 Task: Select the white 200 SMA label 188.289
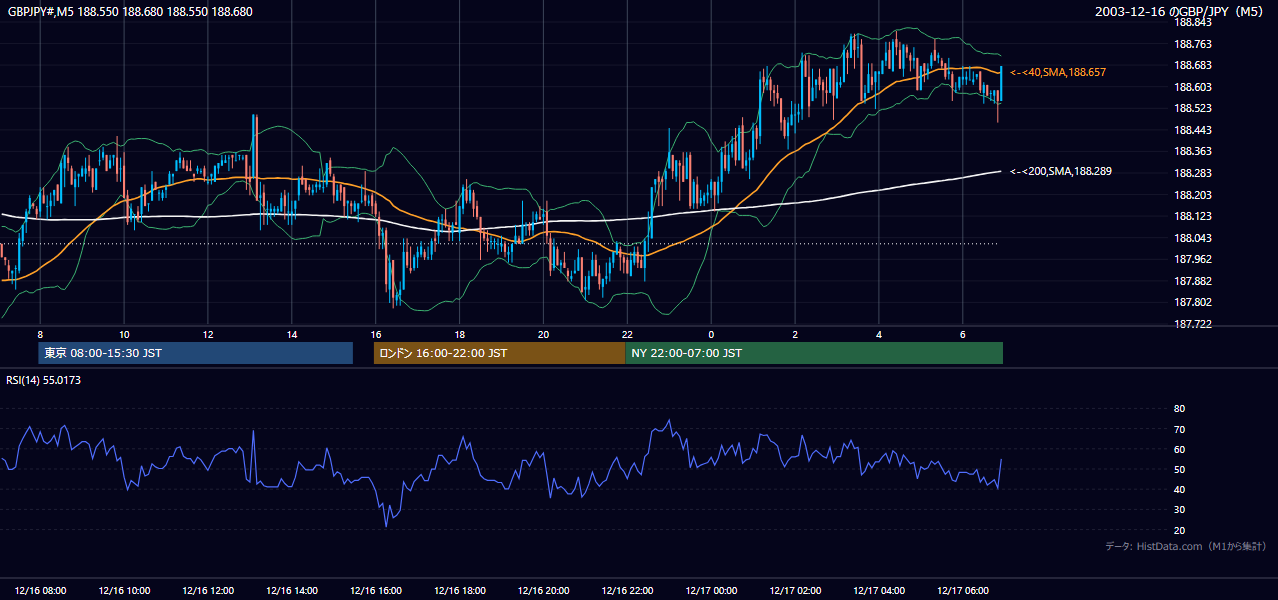coord(1061,172)
